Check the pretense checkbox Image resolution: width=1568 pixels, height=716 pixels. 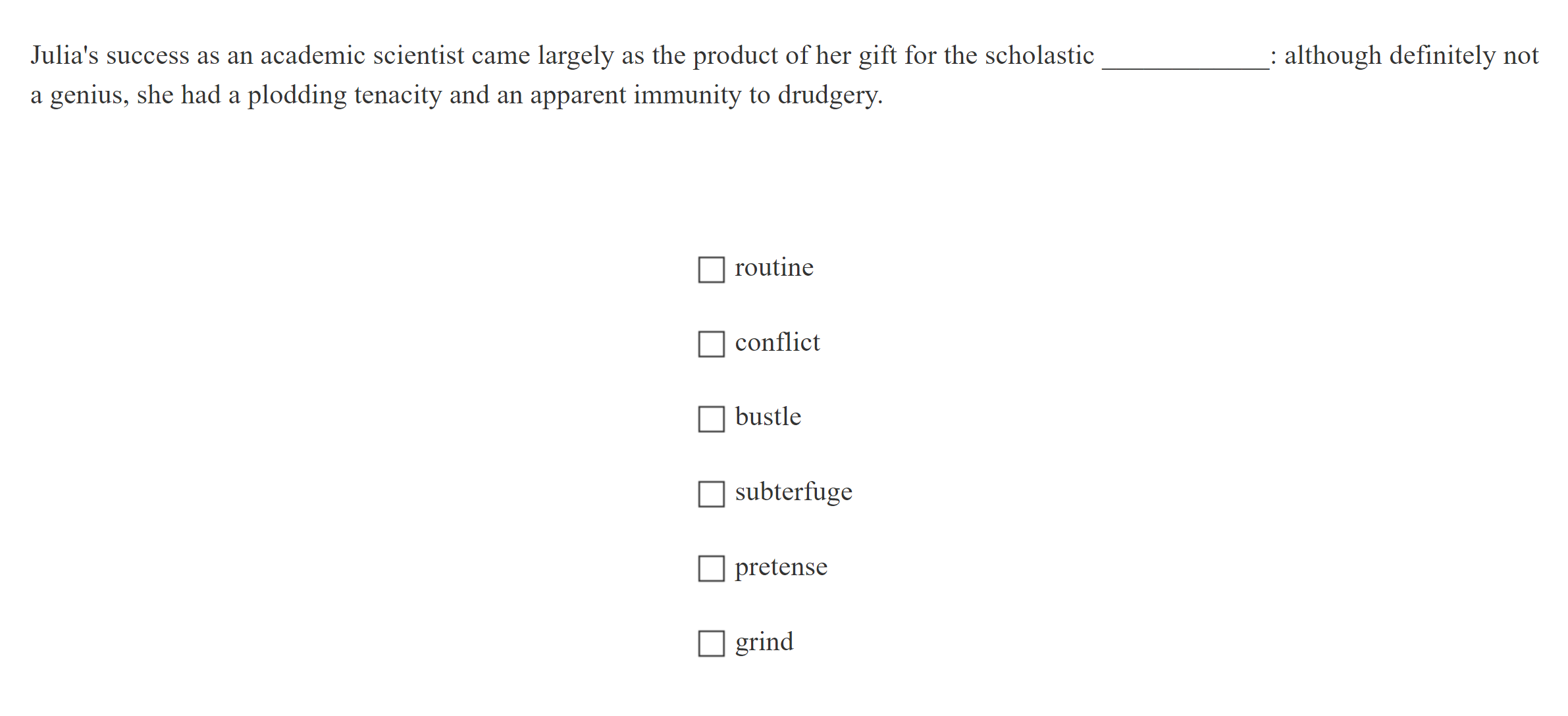(711, 568)
